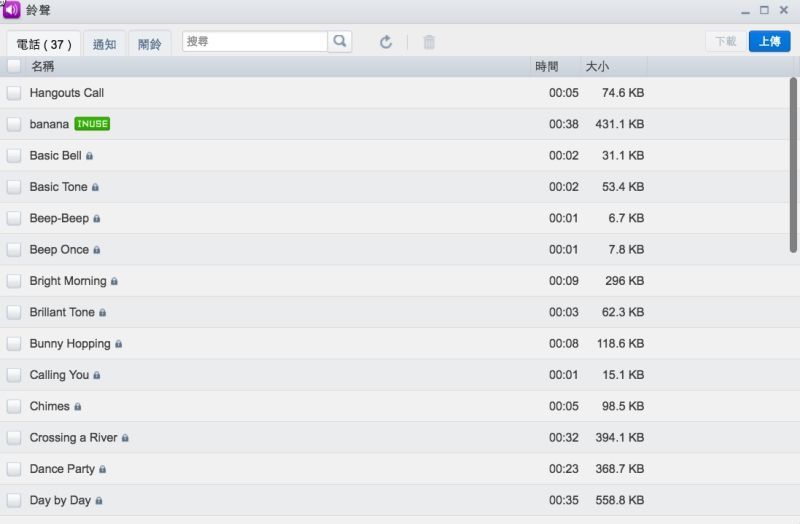Check the Chimes checkbox

[x=14, y=406]
